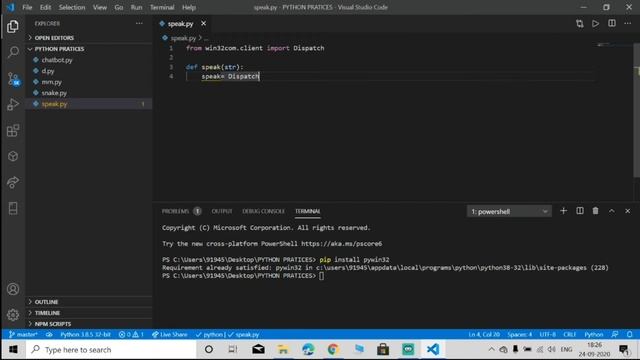
Task: Open the File menu
Action: click(27, 7)
